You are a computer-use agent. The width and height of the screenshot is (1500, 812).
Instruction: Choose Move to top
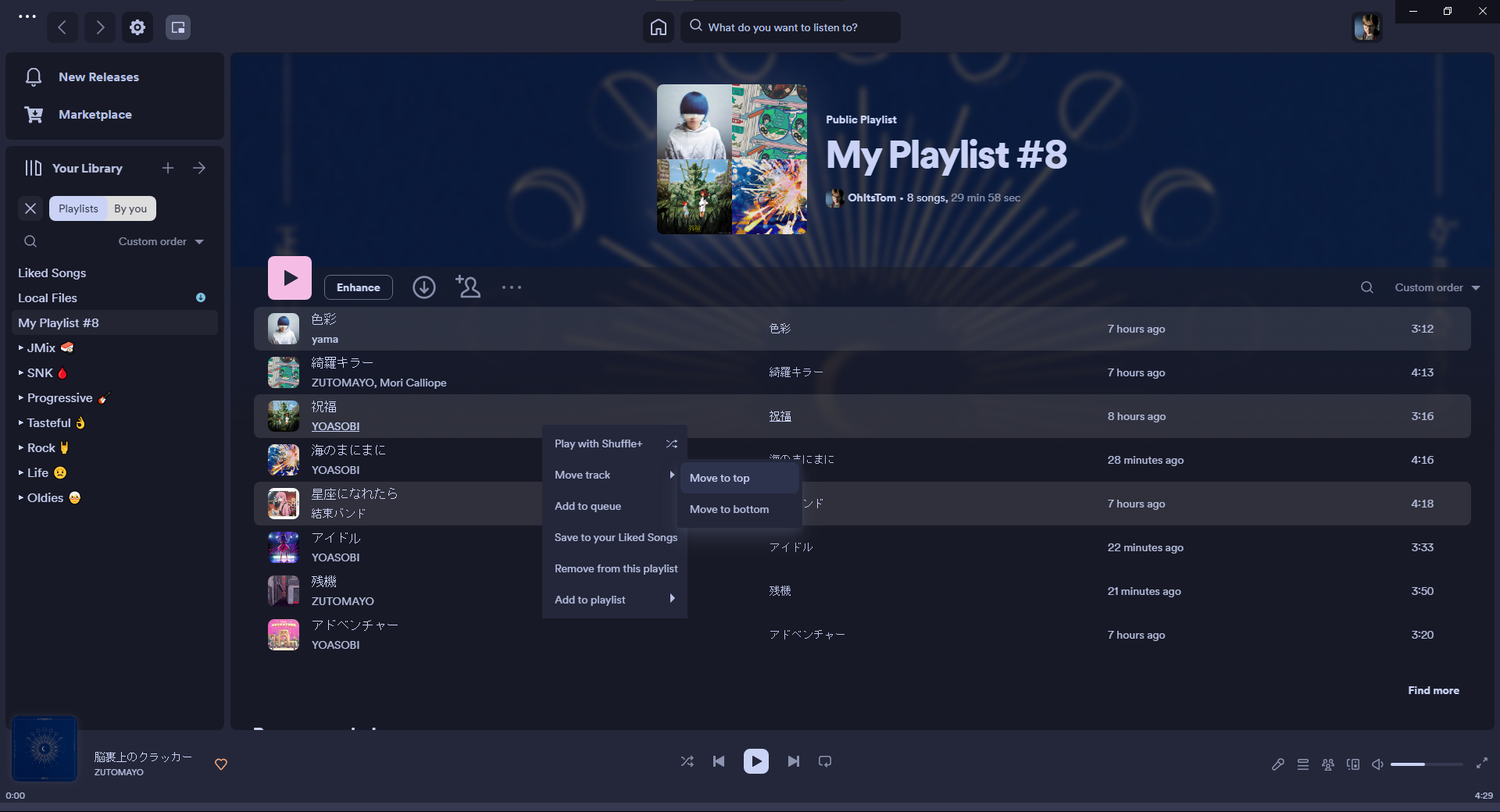click(740, 478)
